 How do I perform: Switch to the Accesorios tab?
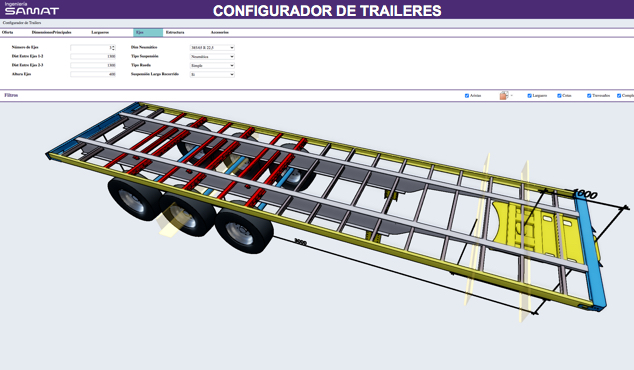click(x=220, y=32)
